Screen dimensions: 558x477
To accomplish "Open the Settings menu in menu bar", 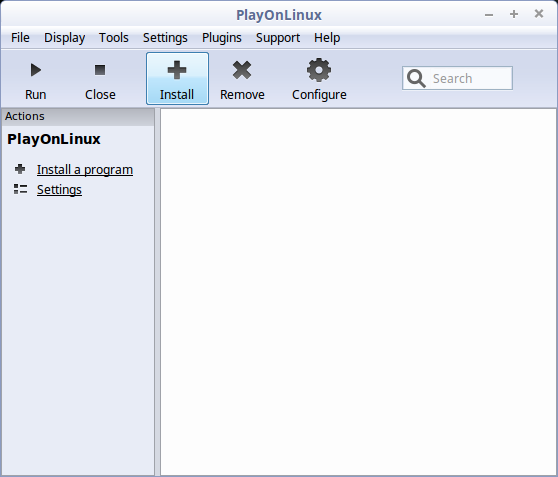I will pyautogui.click(x=165, y=38).
